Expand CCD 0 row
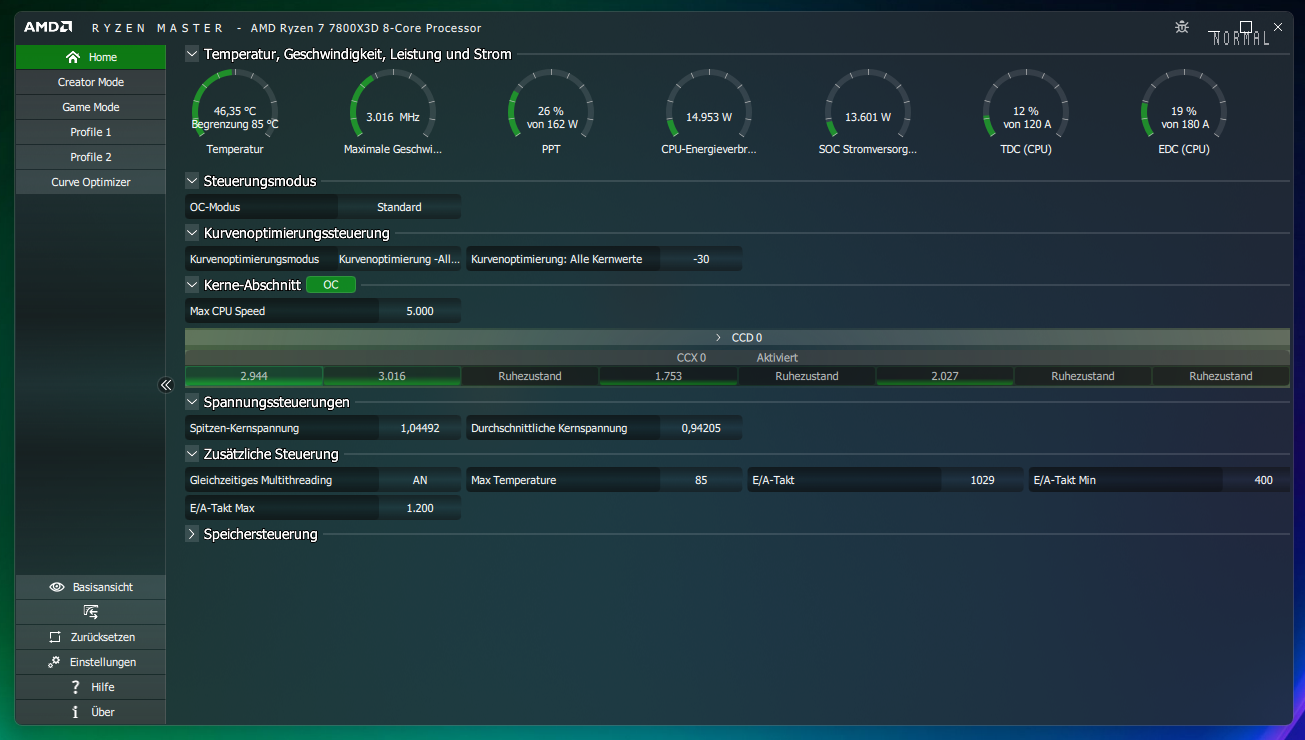 (718, 338)
